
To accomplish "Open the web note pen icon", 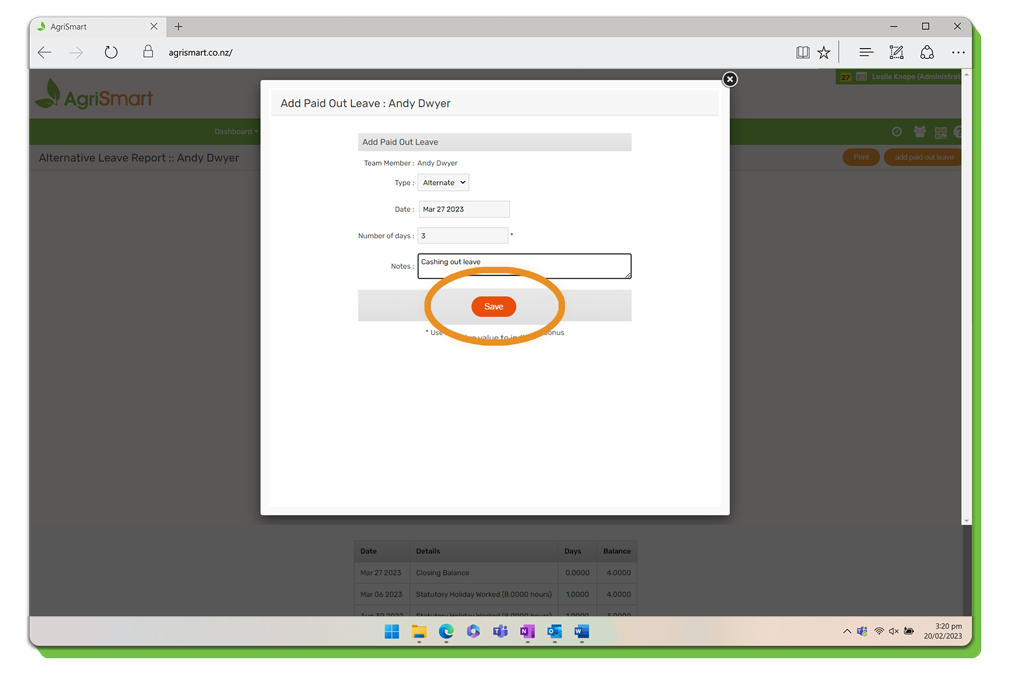I will click(x=896, y=53).
